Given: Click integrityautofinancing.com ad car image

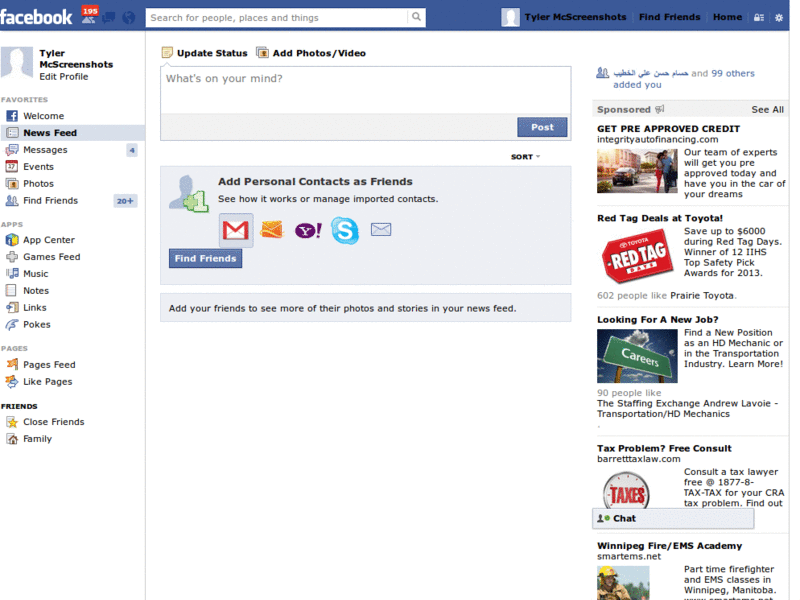Looking at the screenshot, I should [x=637, y=171].
